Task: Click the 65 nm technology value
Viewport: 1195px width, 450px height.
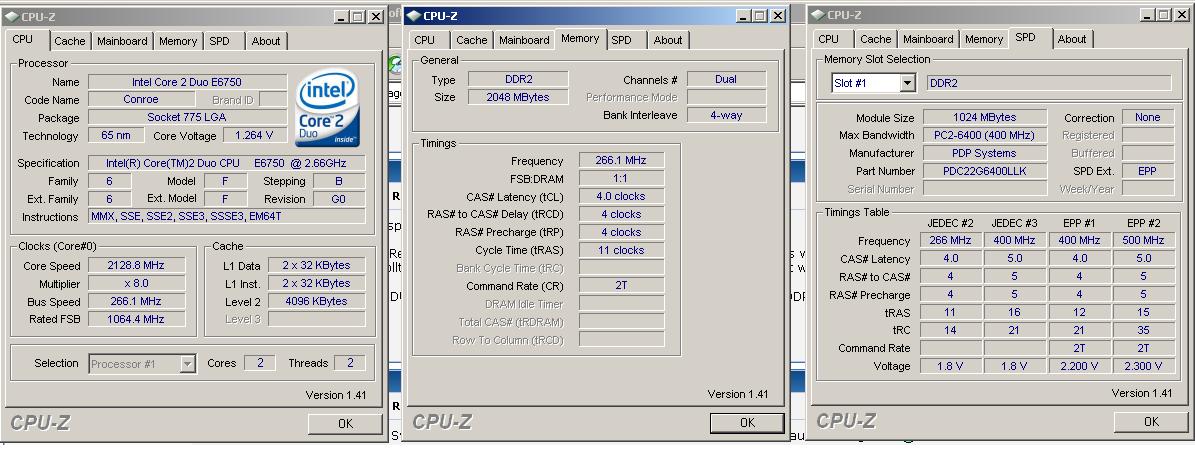Action: point(115,135)
